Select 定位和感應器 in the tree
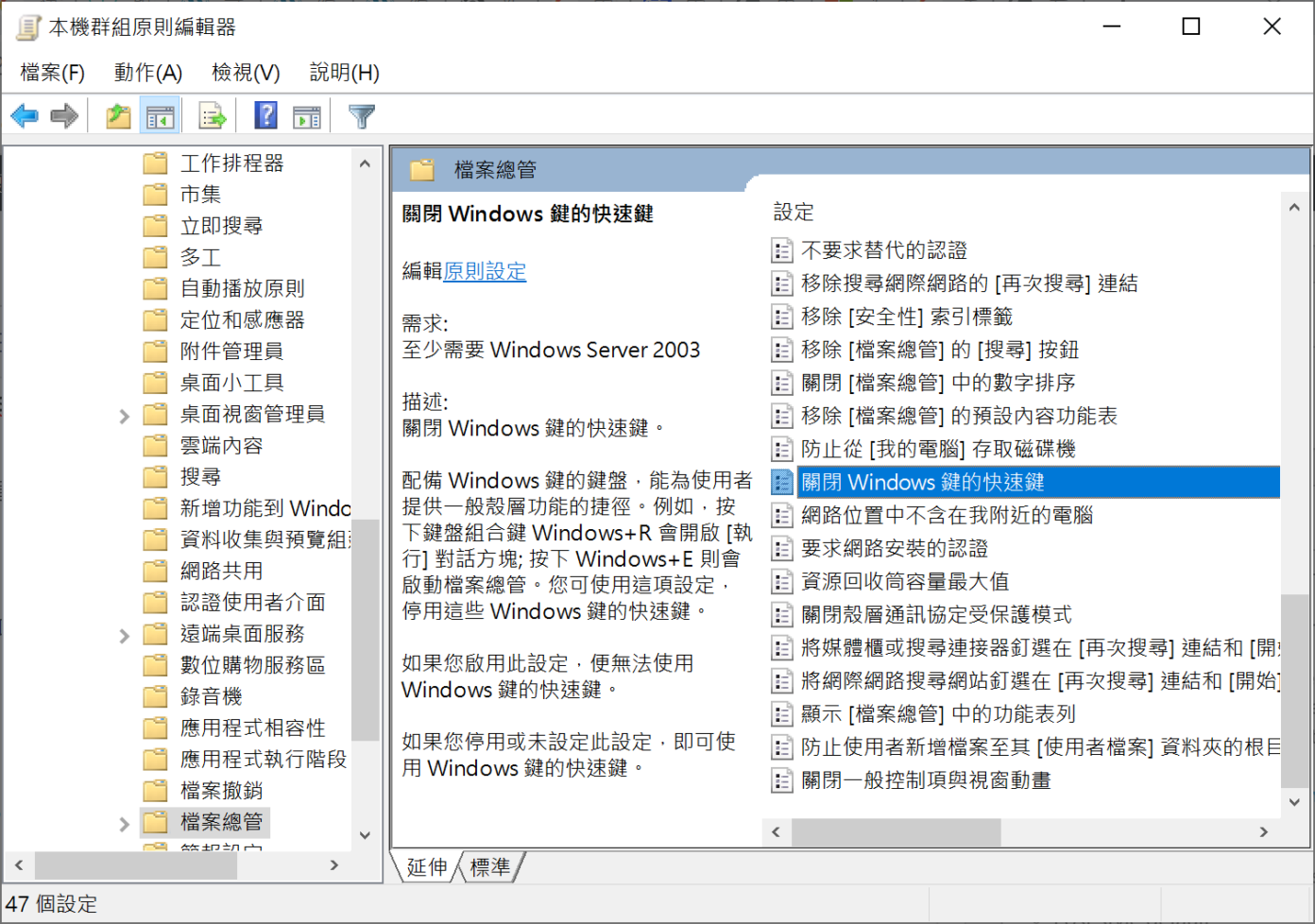Viewport: 1315px width, 924px height. [x=243, y=320]
